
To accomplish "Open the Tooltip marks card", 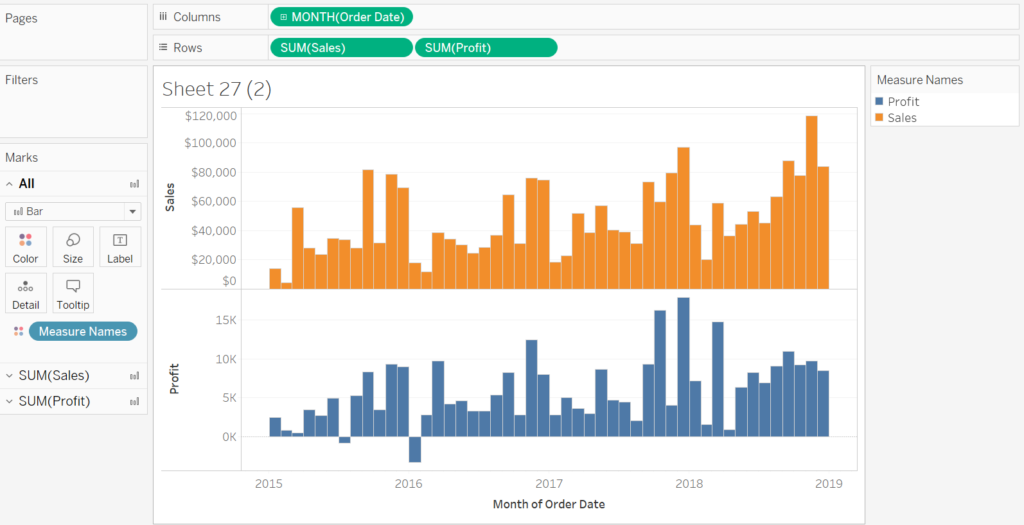I will [73, 293].
